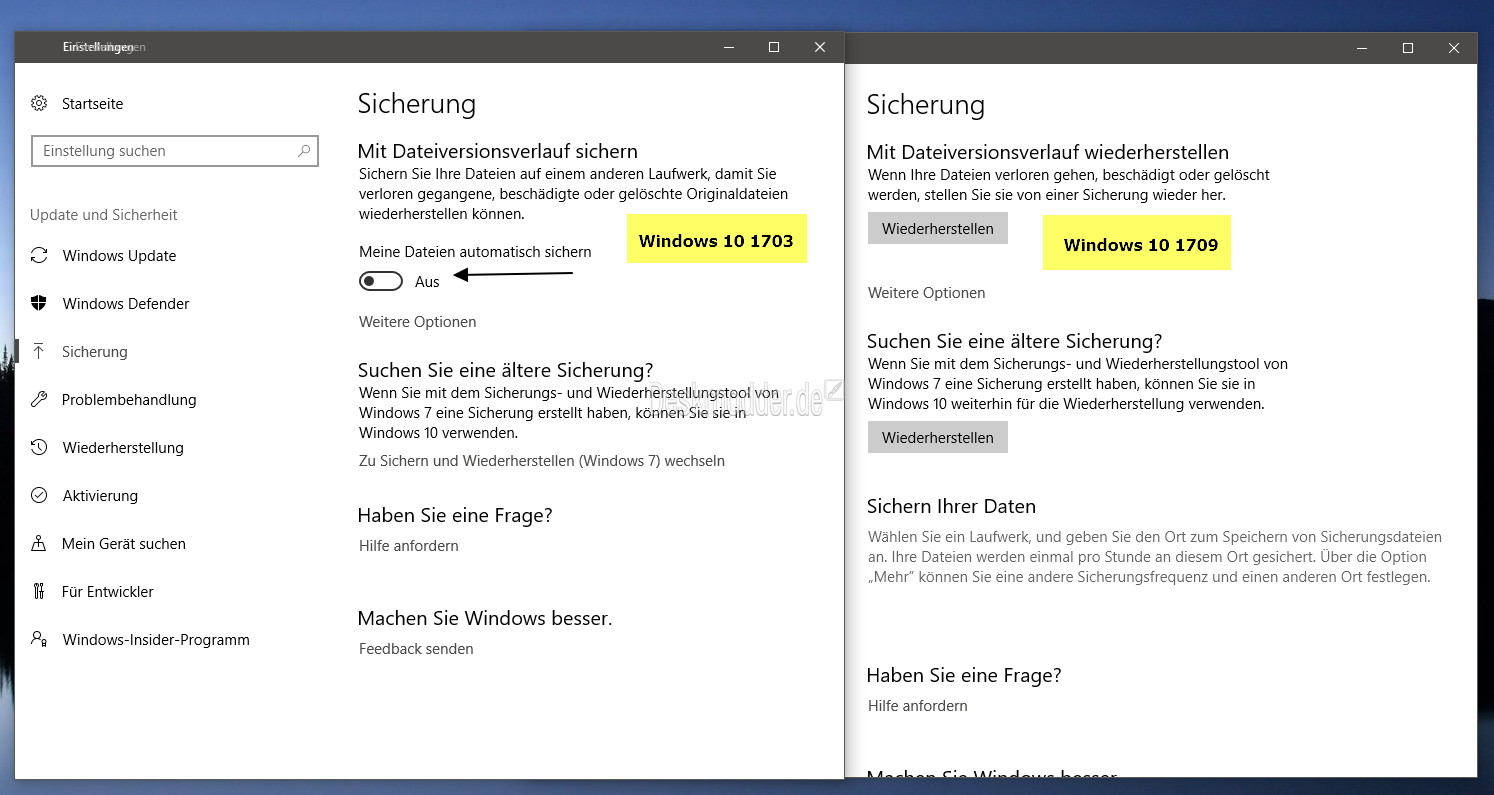Viewport: 1494px width, 795px height.
Task: Click the Update und Sicherheit section label
Action: tap(104, 215)
